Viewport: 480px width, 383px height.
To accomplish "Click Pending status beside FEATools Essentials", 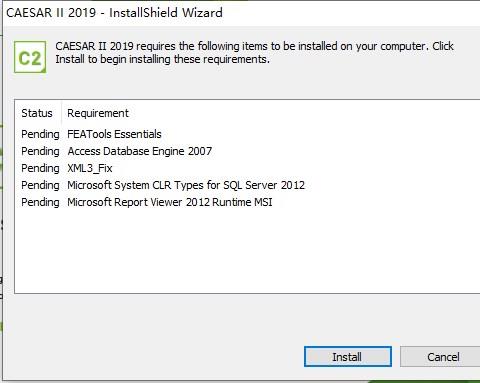I will coord(40,134).
